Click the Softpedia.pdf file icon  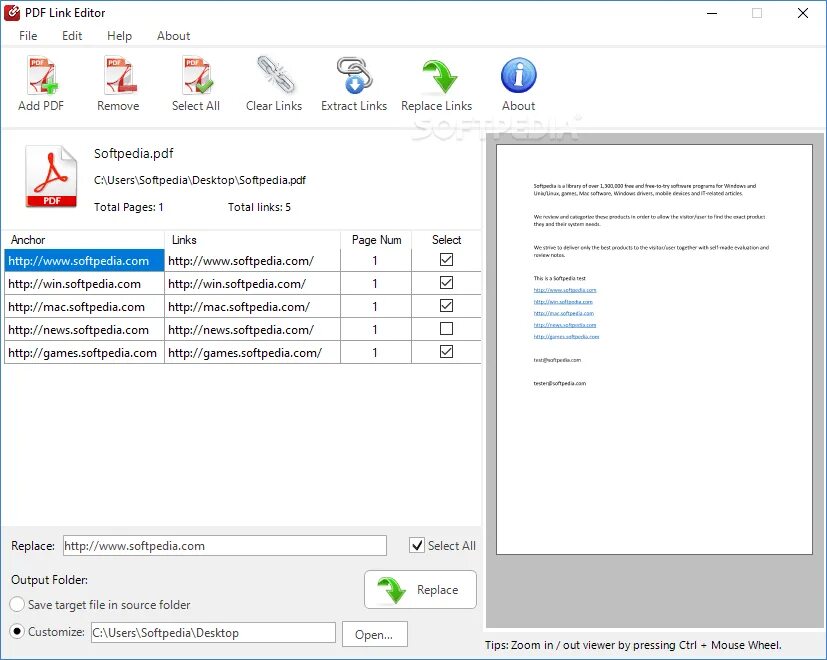(51, 176)
